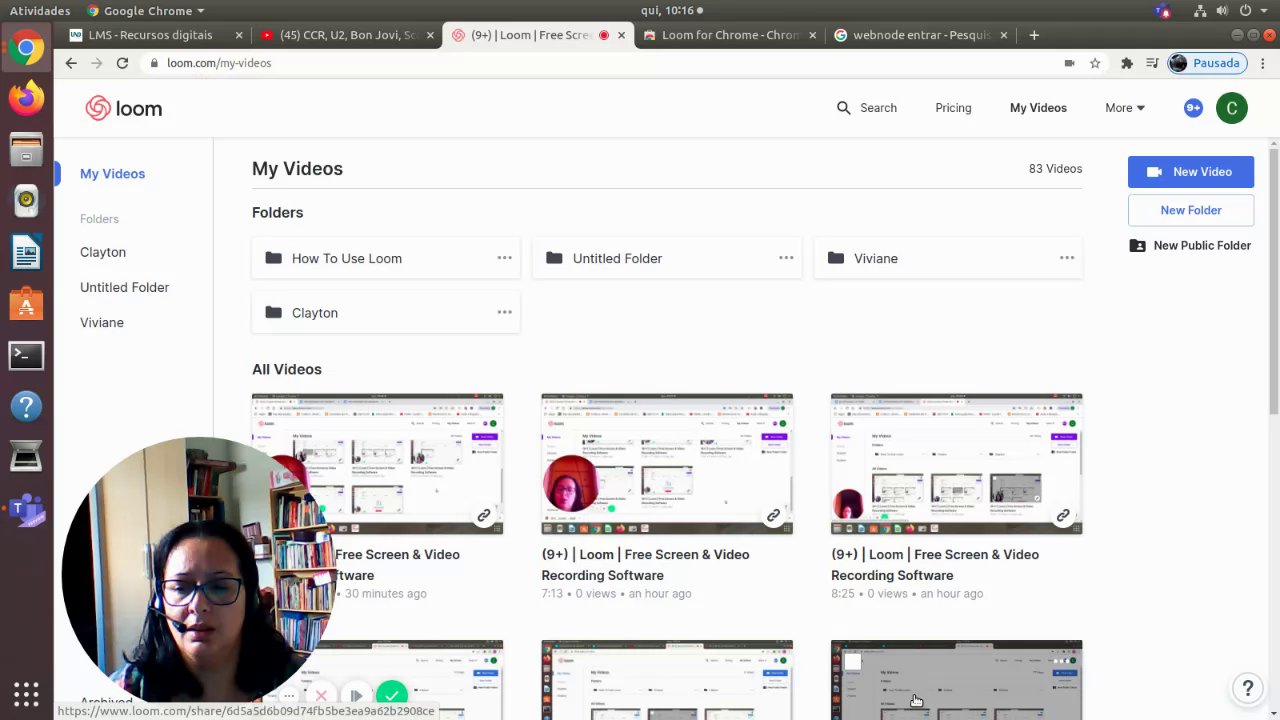Viewport: 1280px width, 720px height.
Task: Open the Untitled Folder card
Action: point(667,258)
